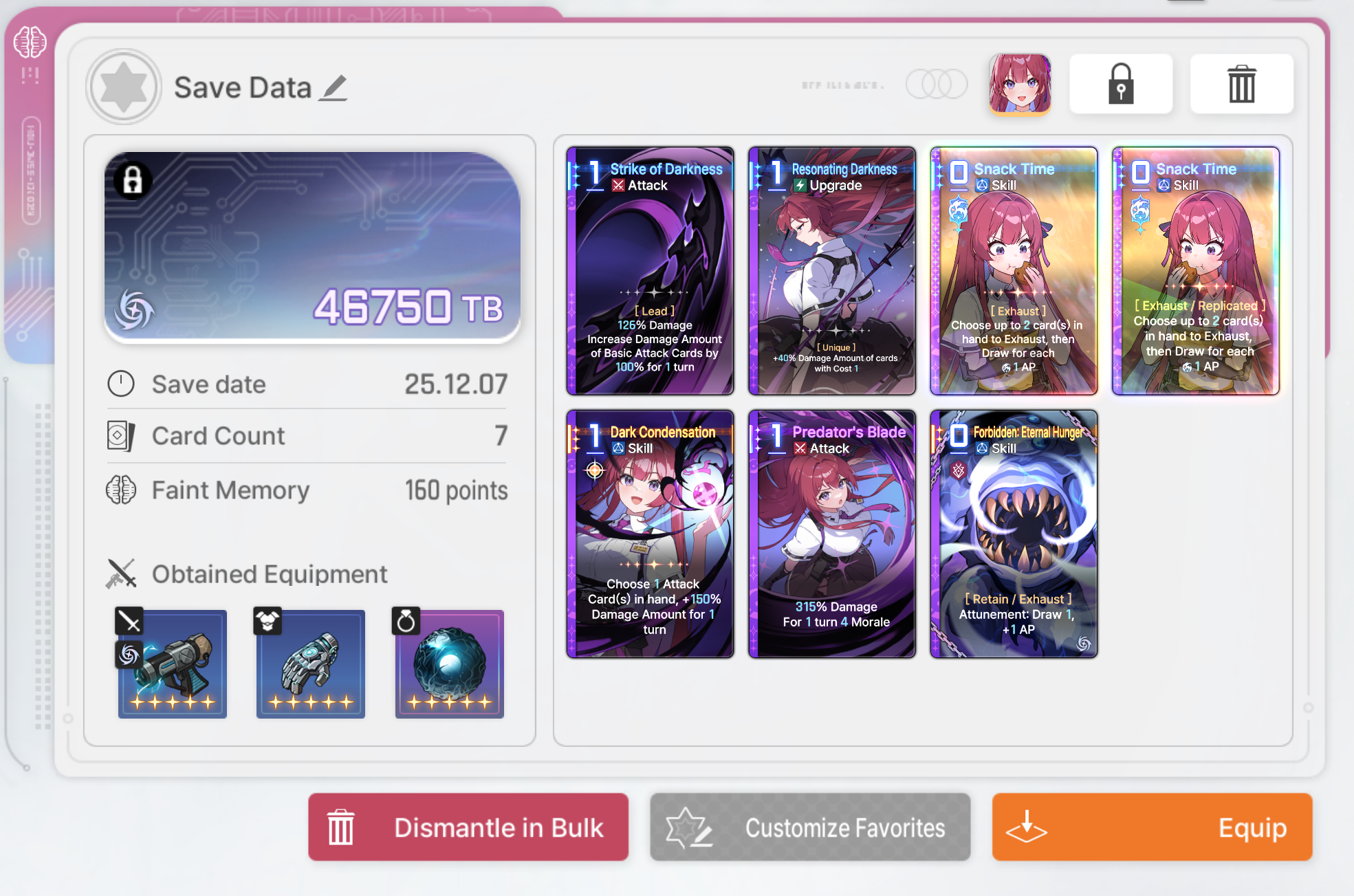Select the Predator's Blade attack card
Screen dimensions: 1354x896
click(x=832, y=534)
